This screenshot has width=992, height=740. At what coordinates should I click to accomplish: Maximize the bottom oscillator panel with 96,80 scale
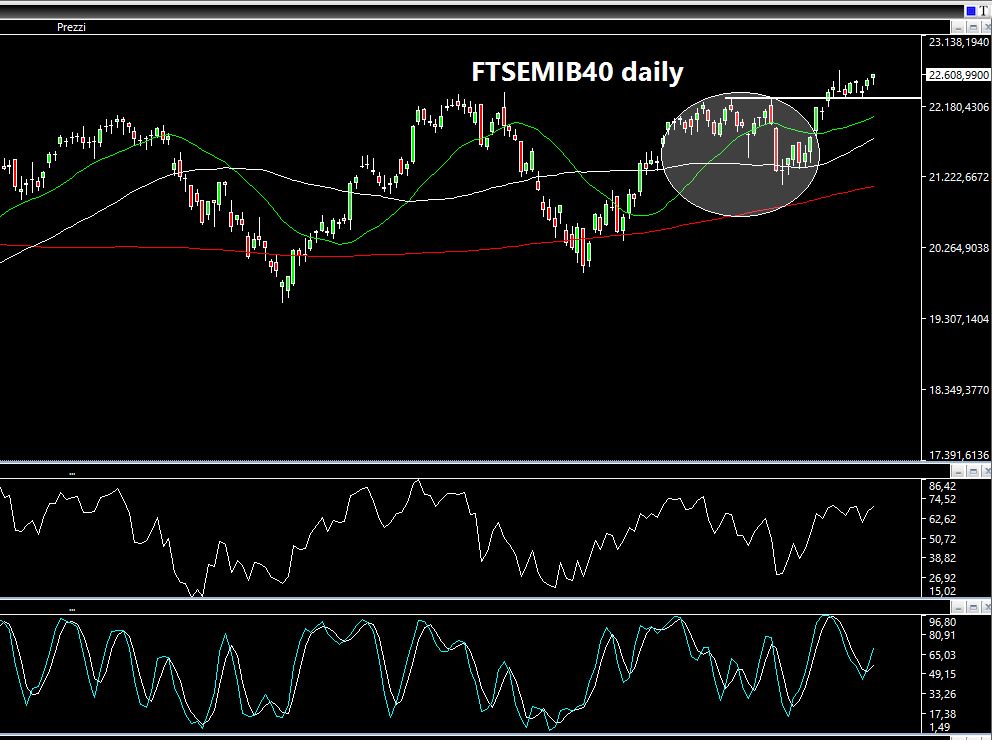[973, 607]
